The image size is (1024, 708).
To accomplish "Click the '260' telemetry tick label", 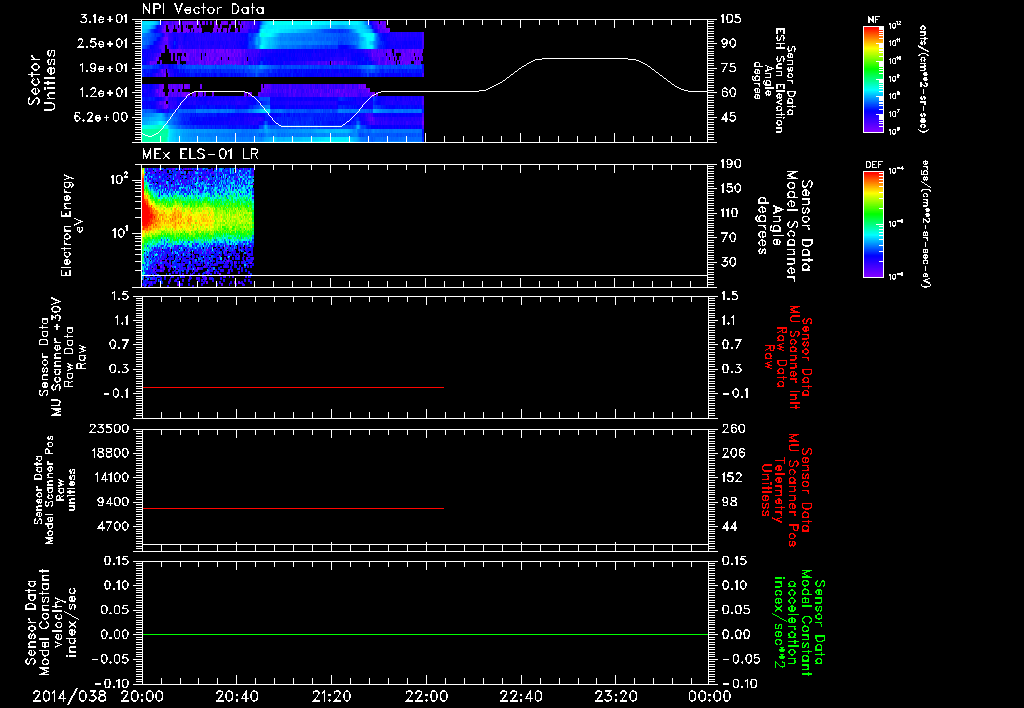I will point(733,429).
